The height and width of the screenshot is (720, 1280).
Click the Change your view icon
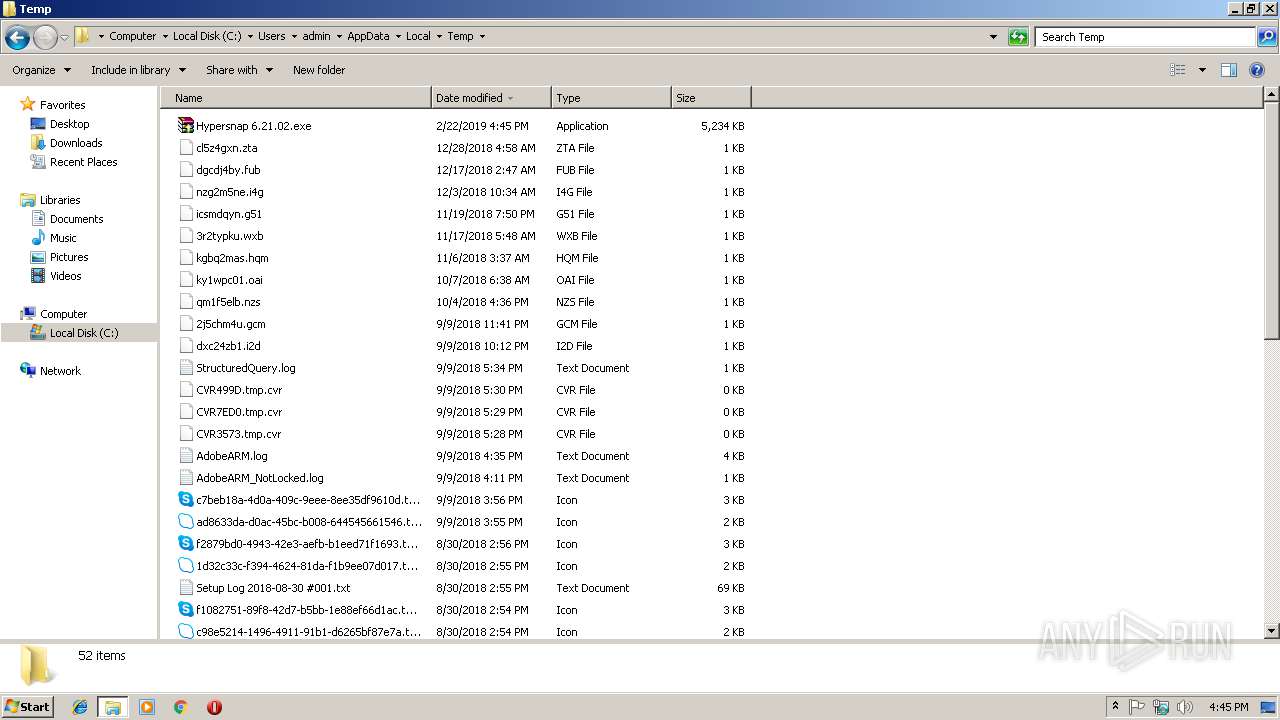point(1178,70)
